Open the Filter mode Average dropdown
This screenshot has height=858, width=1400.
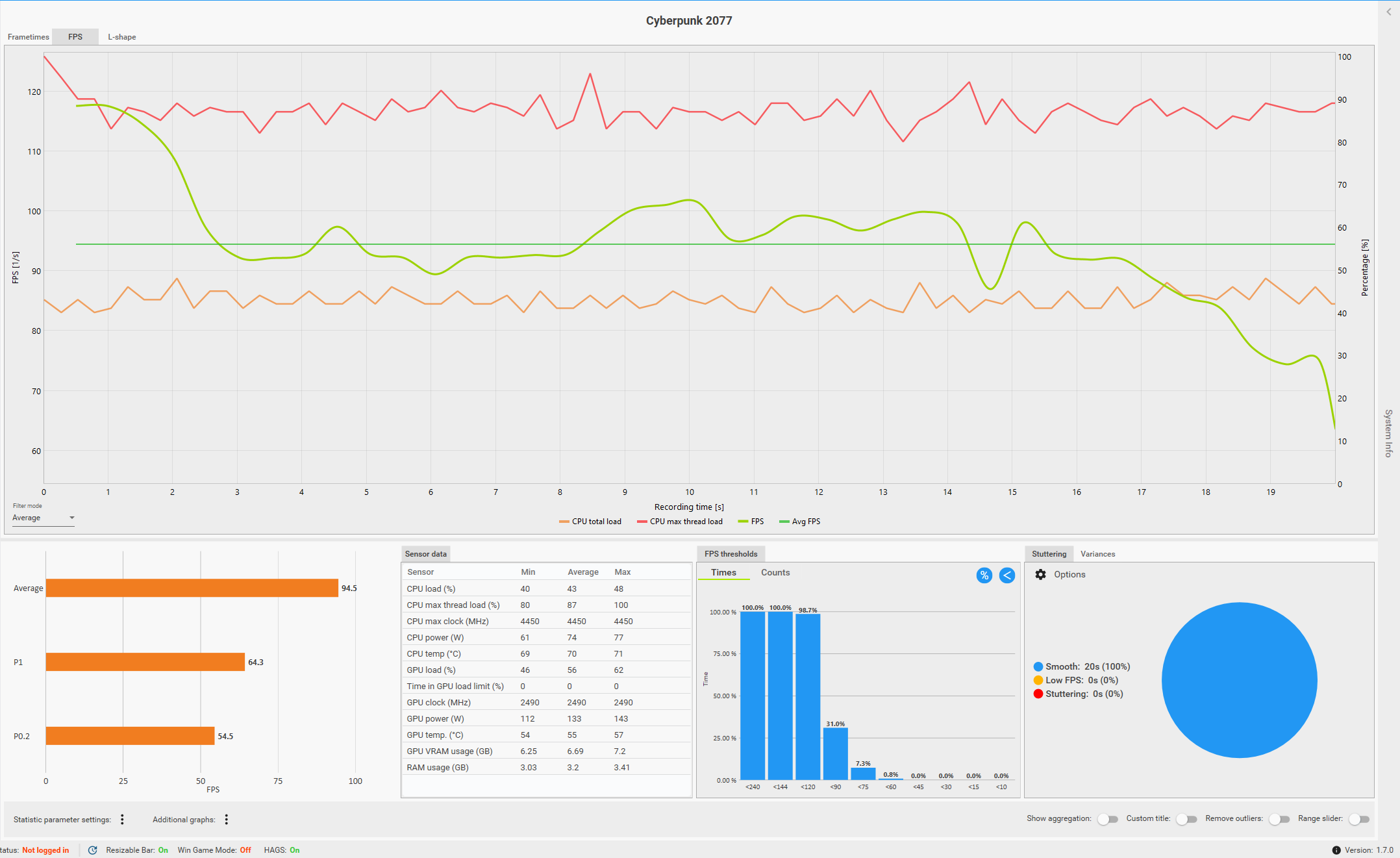tap(44, 518)
